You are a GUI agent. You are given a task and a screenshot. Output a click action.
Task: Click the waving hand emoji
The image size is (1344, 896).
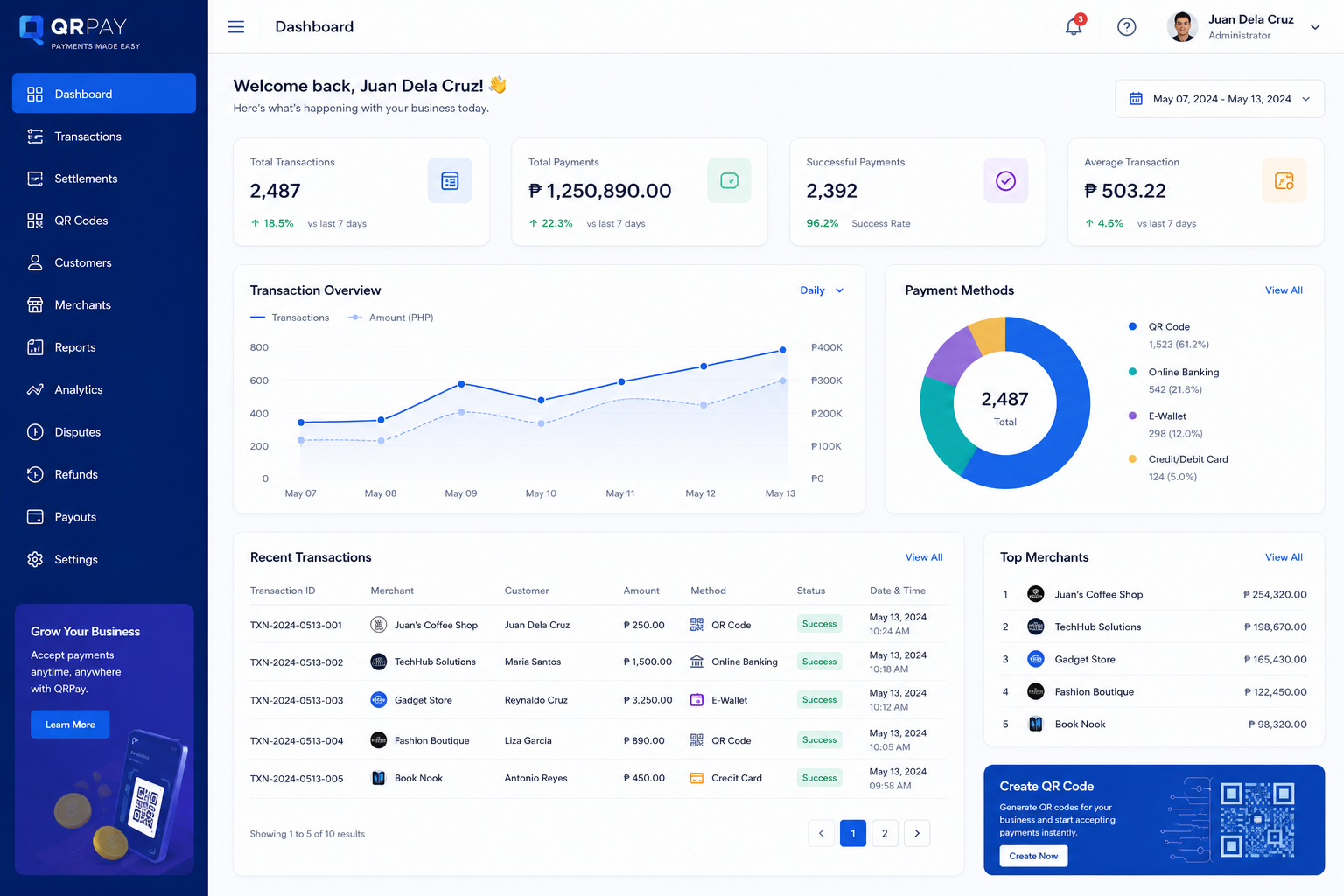(498, 85)
